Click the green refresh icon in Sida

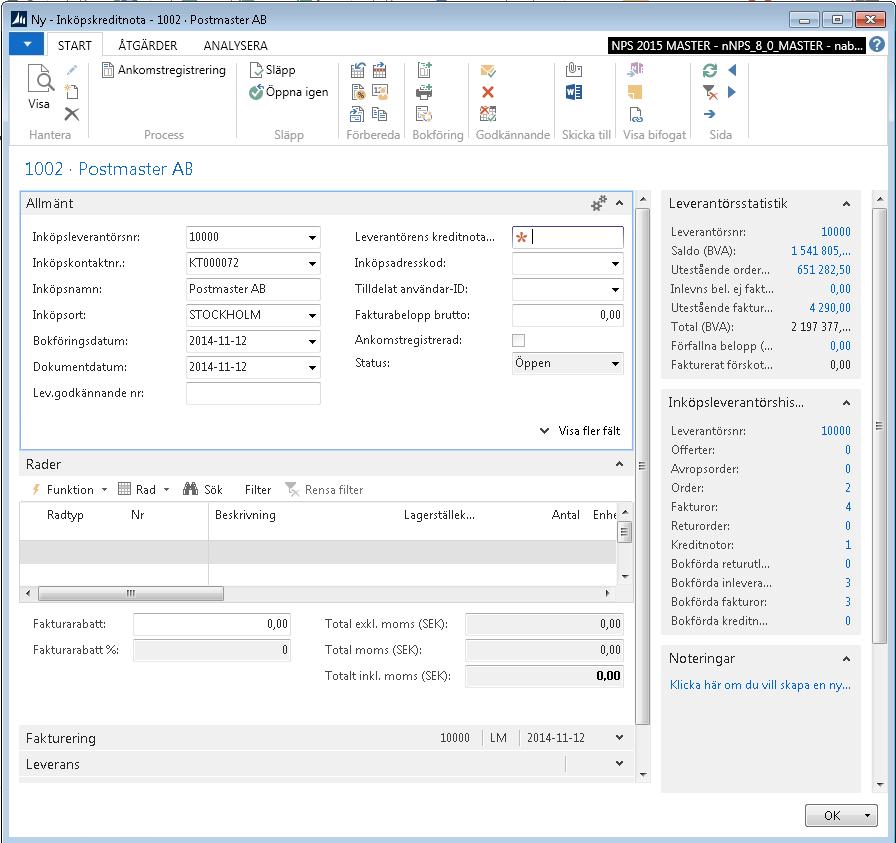(710, 70)
